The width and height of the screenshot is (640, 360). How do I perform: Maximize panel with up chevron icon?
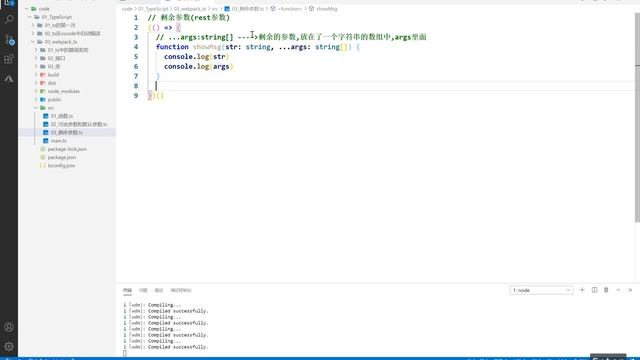click(618, 290)
